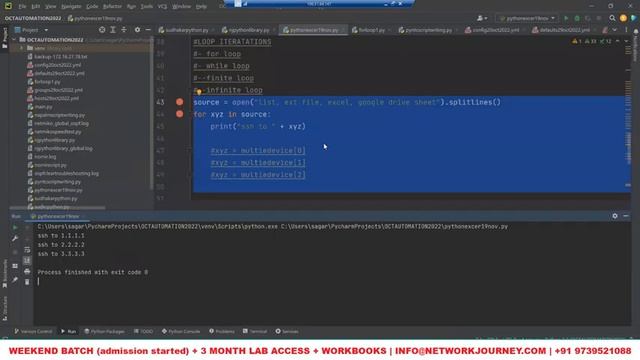Select hosts29oct2022.yml in project tree
The image size is (640, 360).
click(56, 98)
